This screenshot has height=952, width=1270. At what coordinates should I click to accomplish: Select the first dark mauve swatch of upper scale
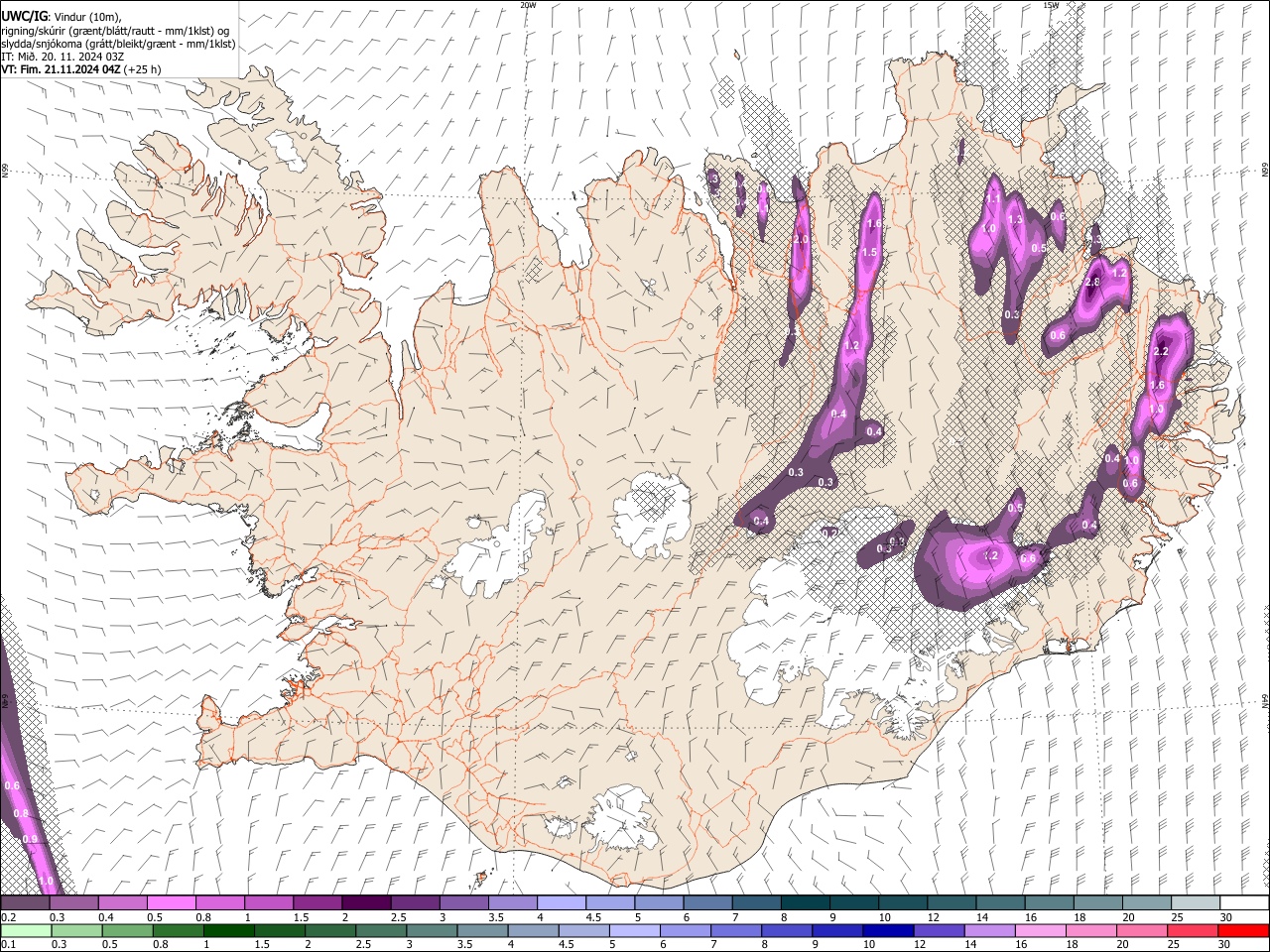pos(25,902)
